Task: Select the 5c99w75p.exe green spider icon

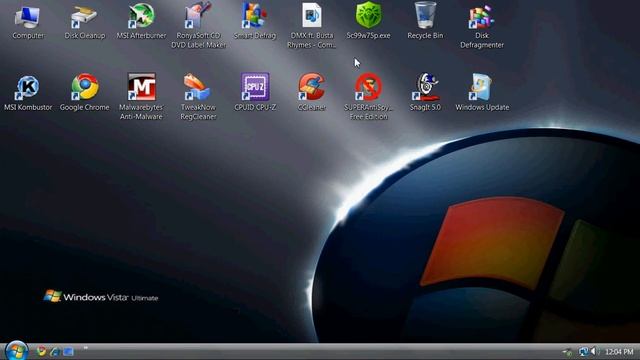Action: point(368,21)
